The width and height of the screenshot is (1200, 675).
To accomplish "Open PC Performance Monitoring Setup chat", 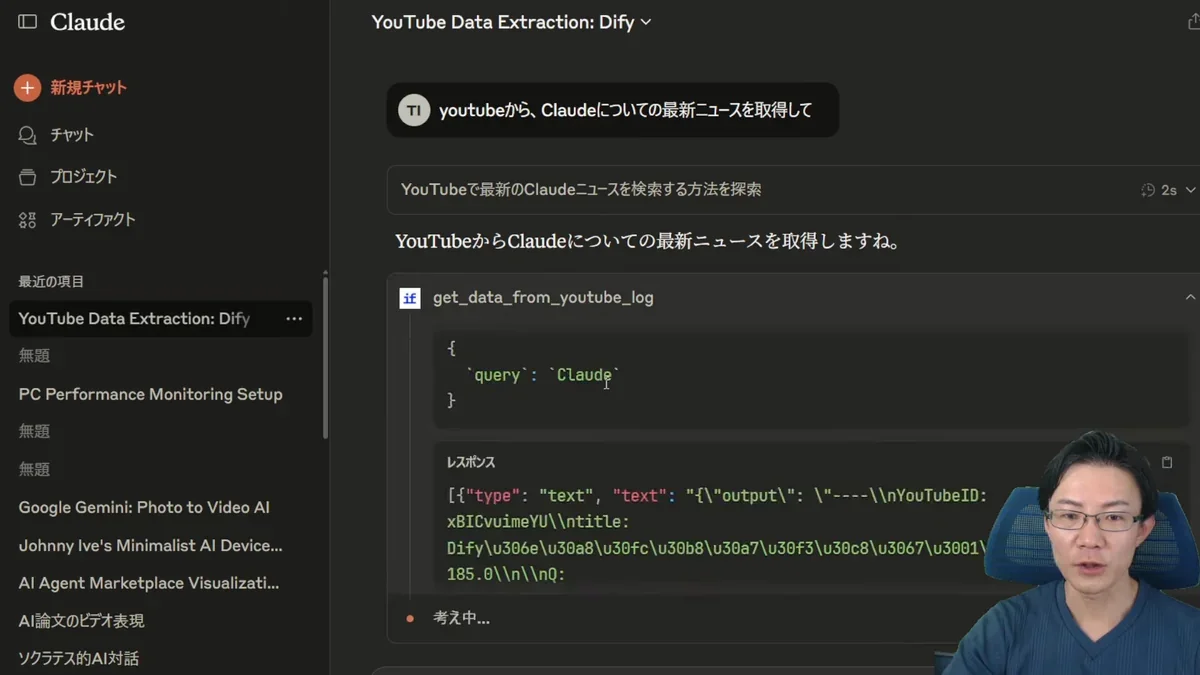I will tap(150, 394).
